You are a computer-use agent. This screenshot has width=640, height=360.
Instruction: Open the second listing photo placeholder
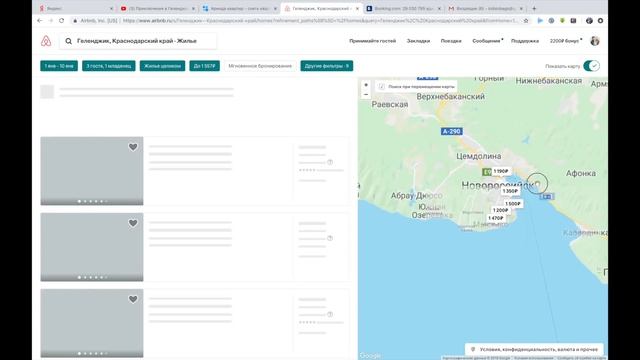(x=92, y=247)
